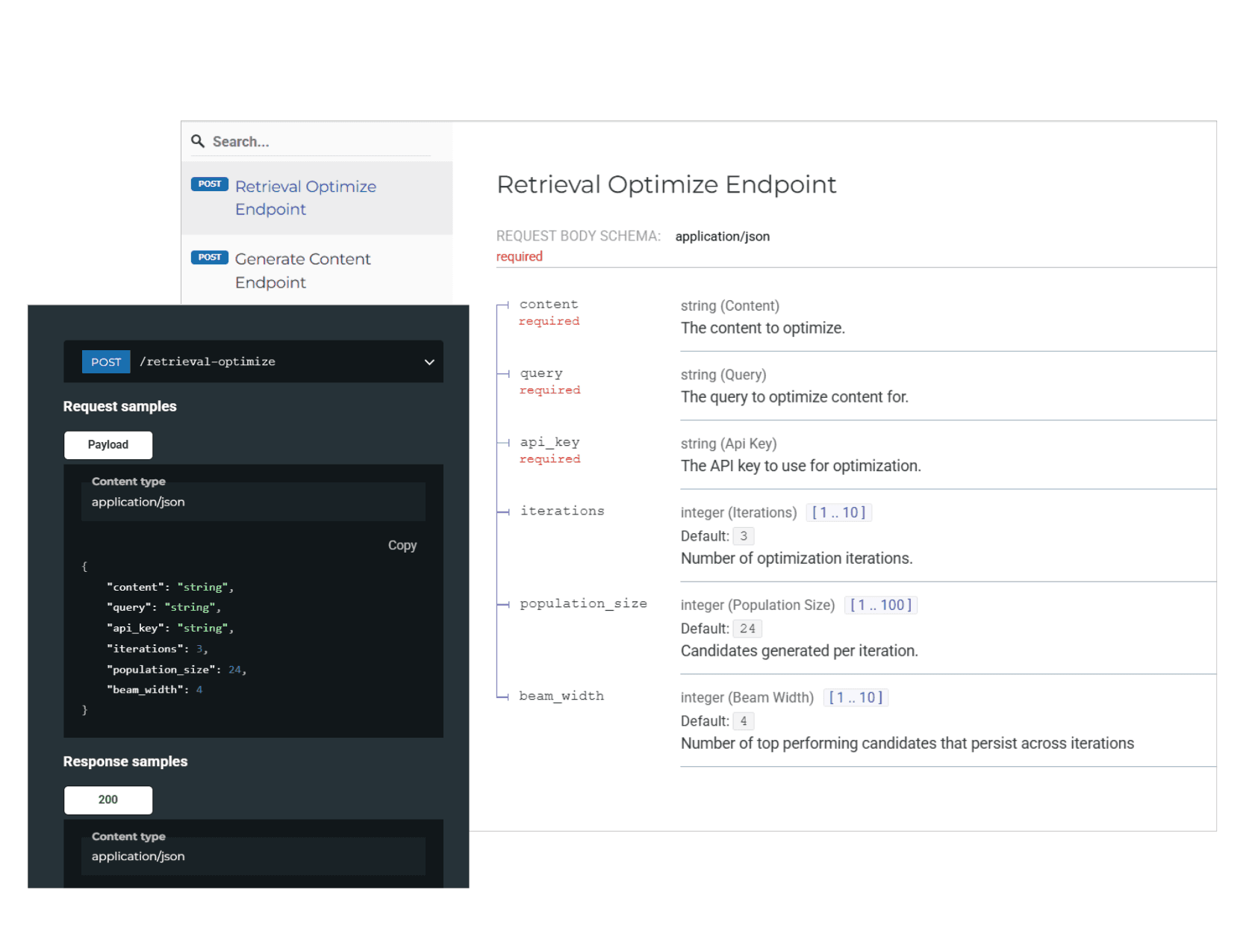
Task: Click the search magnifier icon in the sidebar
Action: 198,141
